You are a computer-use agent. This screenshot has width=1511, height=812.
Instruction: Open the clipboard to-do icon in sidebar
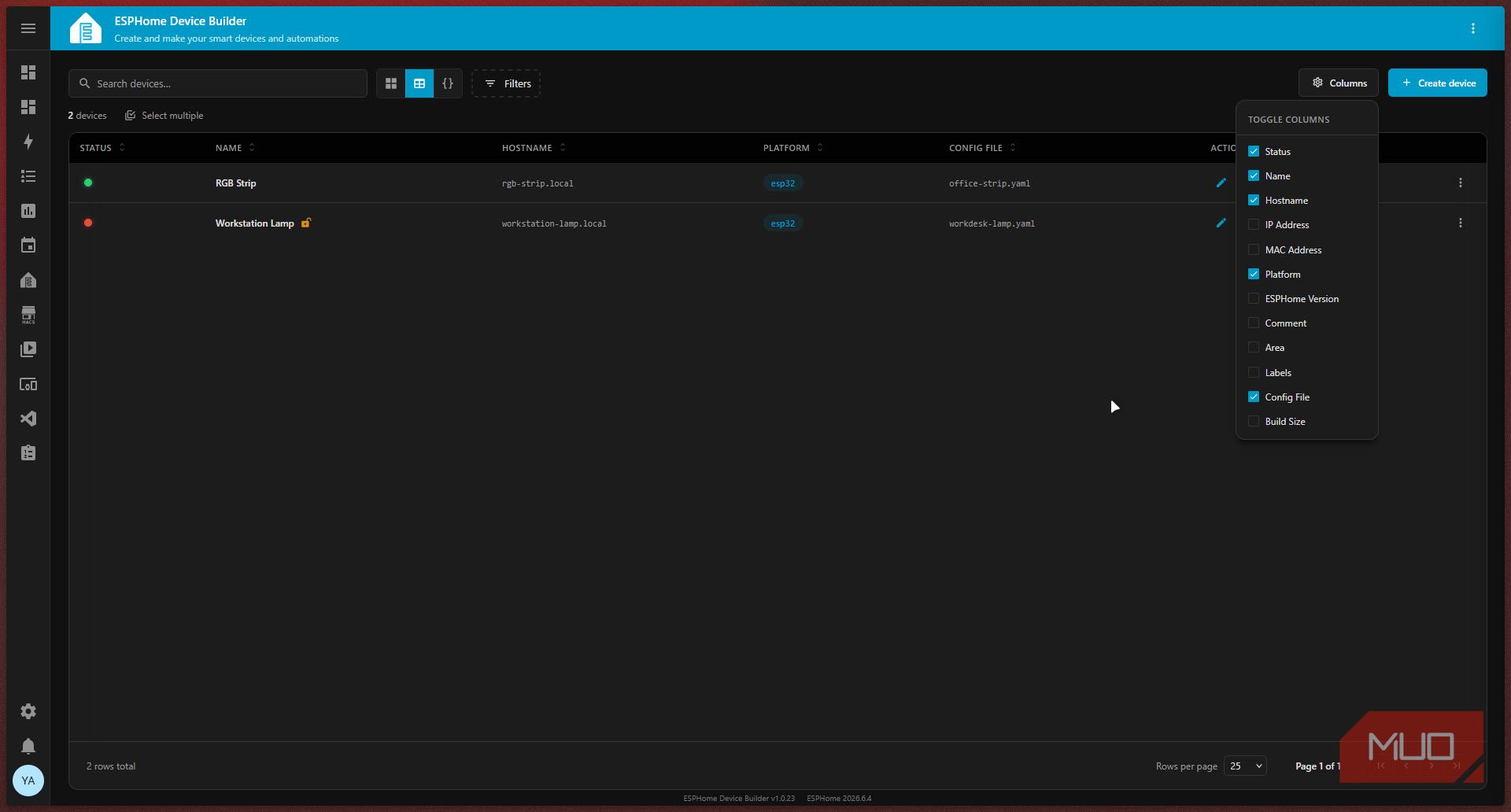pyautogui.click(x=28, y=453)
